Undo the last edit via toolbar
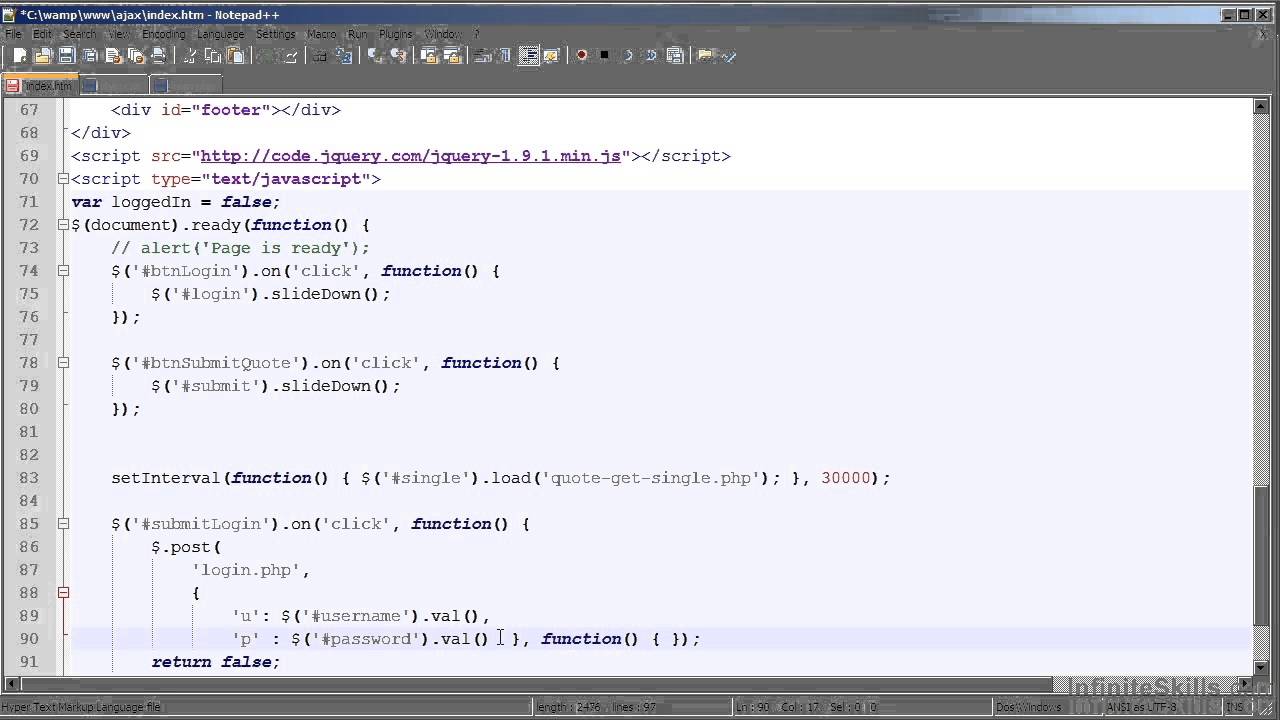 pyautogui.click(x=267, y=56)
